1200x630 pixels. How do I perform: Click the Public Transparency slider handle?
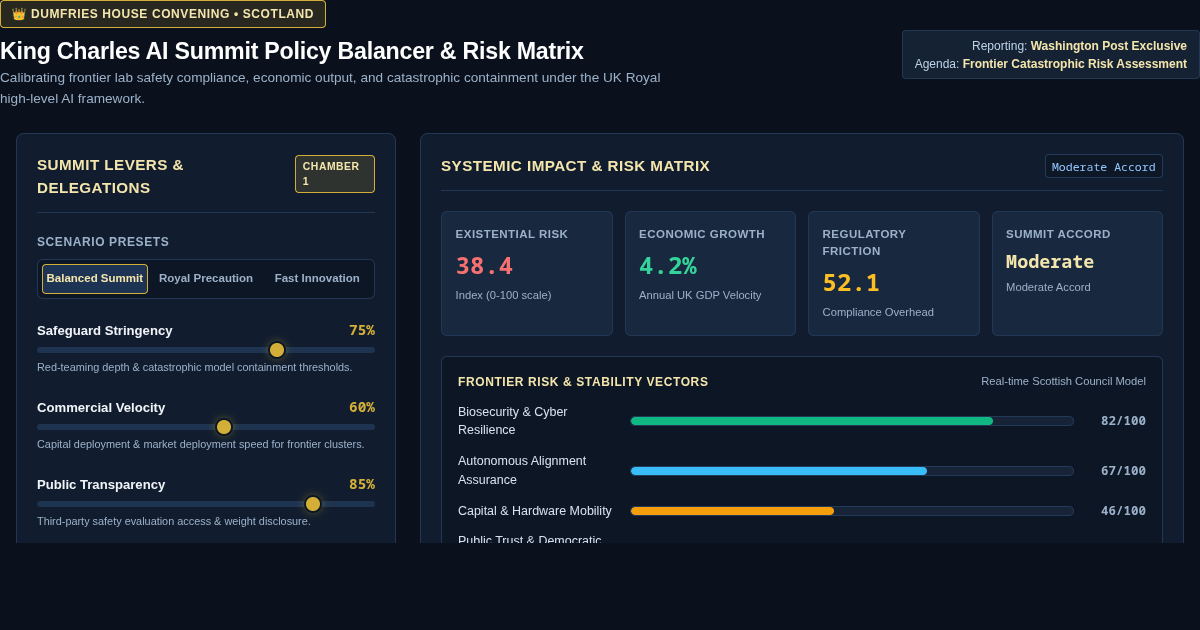pyautogui.click(x=313, y=504)
